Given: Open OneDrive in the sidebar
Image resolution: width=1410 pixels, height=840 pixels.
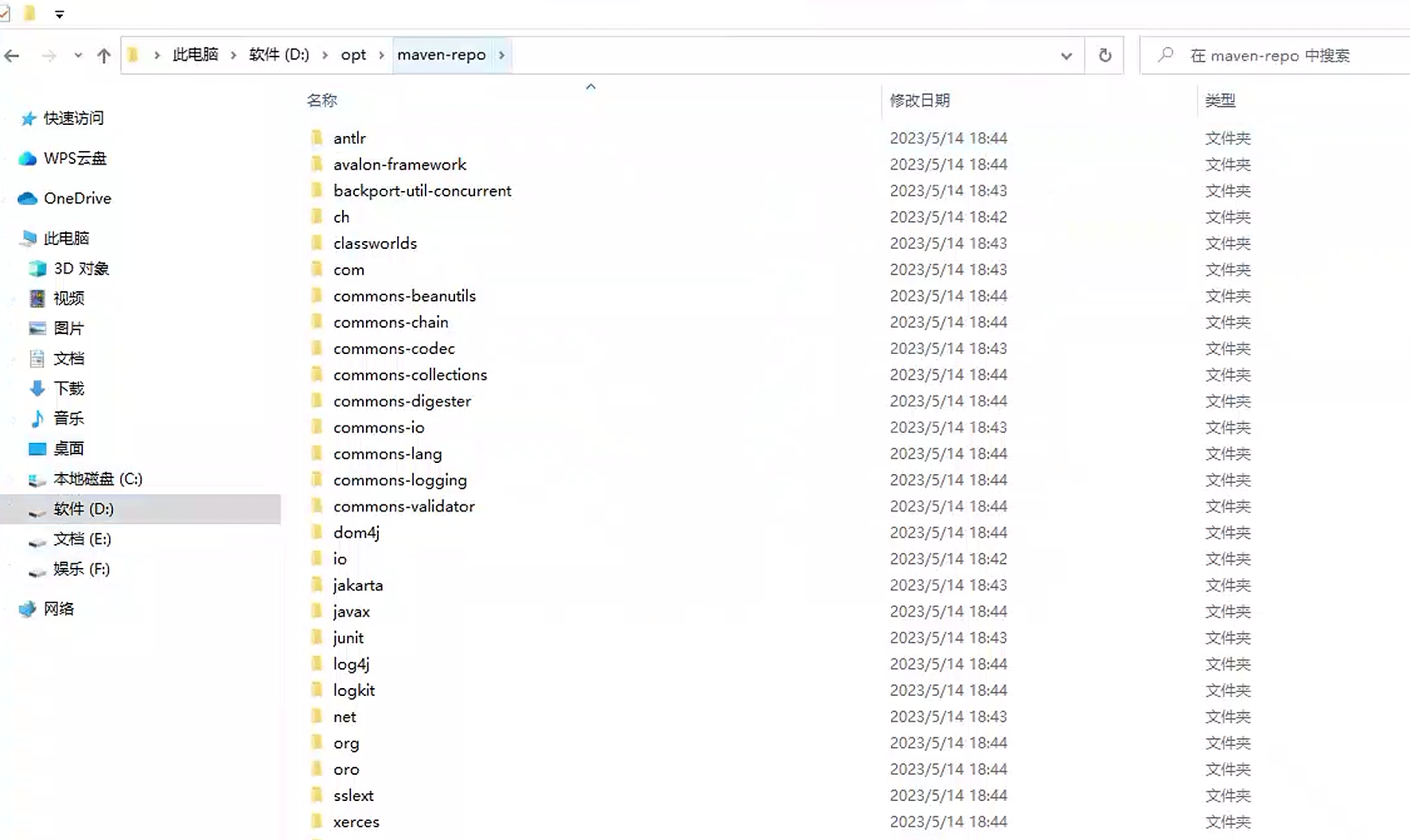Looking at the screenshot, I should pyautogui.click(x=76, y=198).
